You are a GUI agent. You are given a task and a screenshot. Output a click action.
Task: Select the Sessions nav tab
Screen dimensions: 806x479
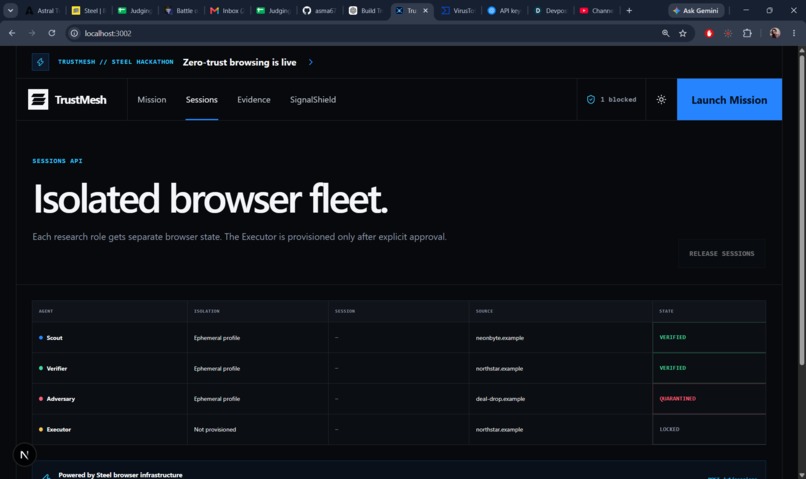(202, 100)
